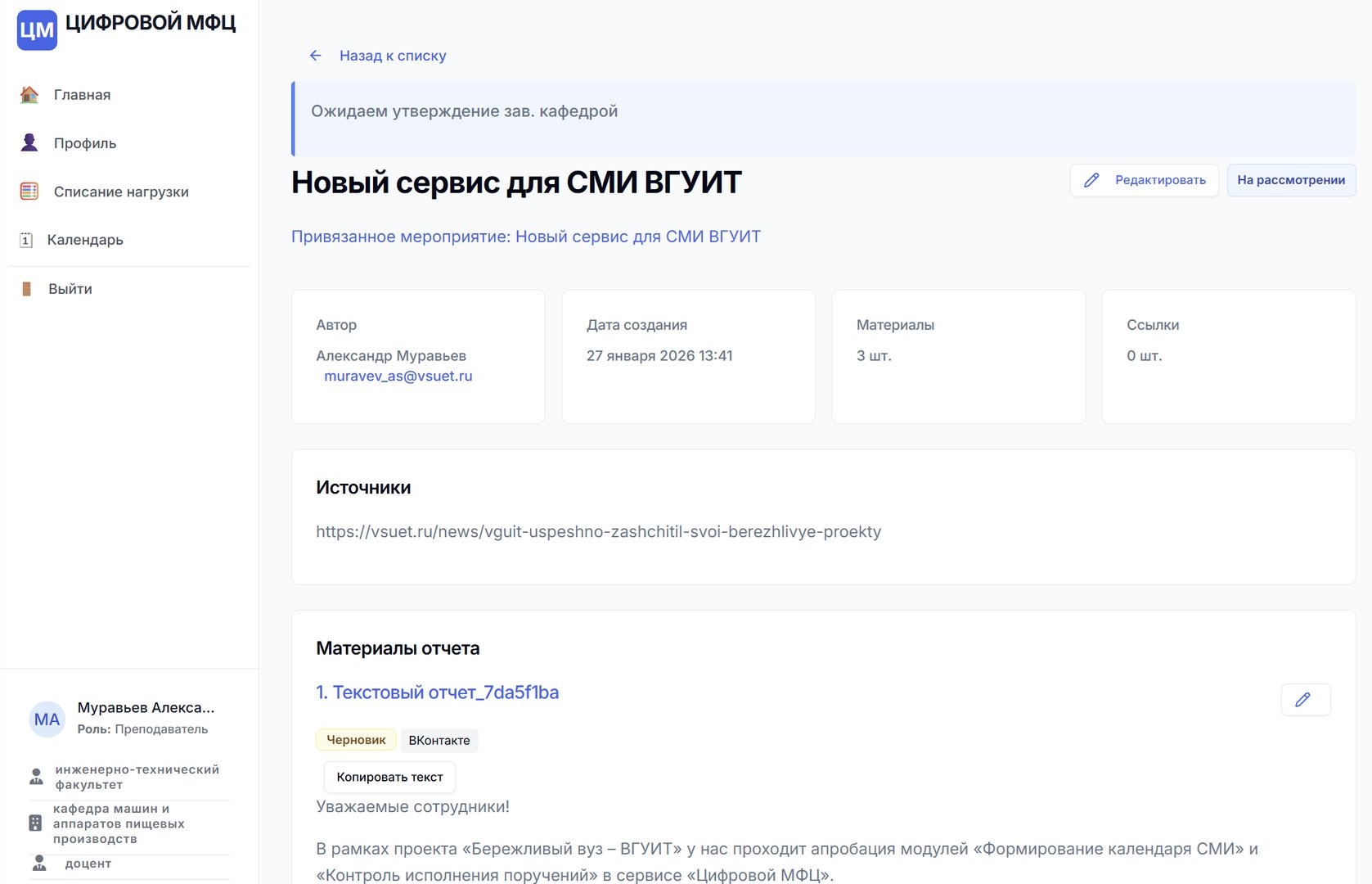Image resolution: width=1372 pixels, height=884 pixels.
Task: Click pencil icon to edit Текстовый отчет
Action: click(x=1304, y=700)
